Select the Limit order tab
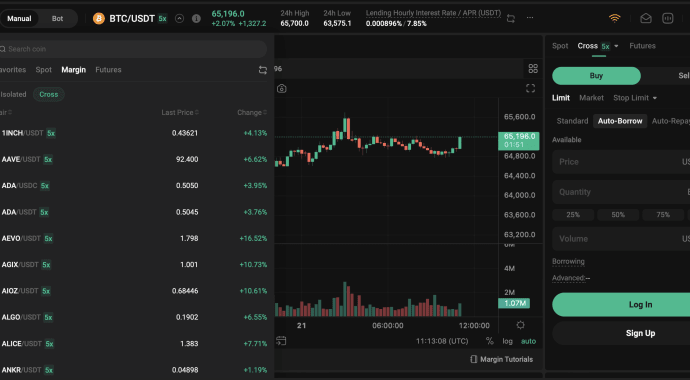 [561, 98]
